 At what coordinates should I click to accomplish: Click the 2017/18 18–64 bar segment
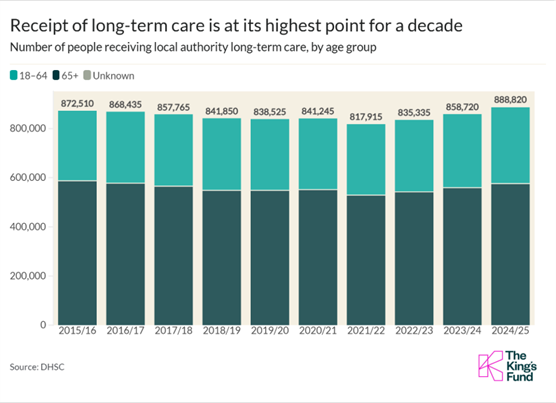point(174,150)
